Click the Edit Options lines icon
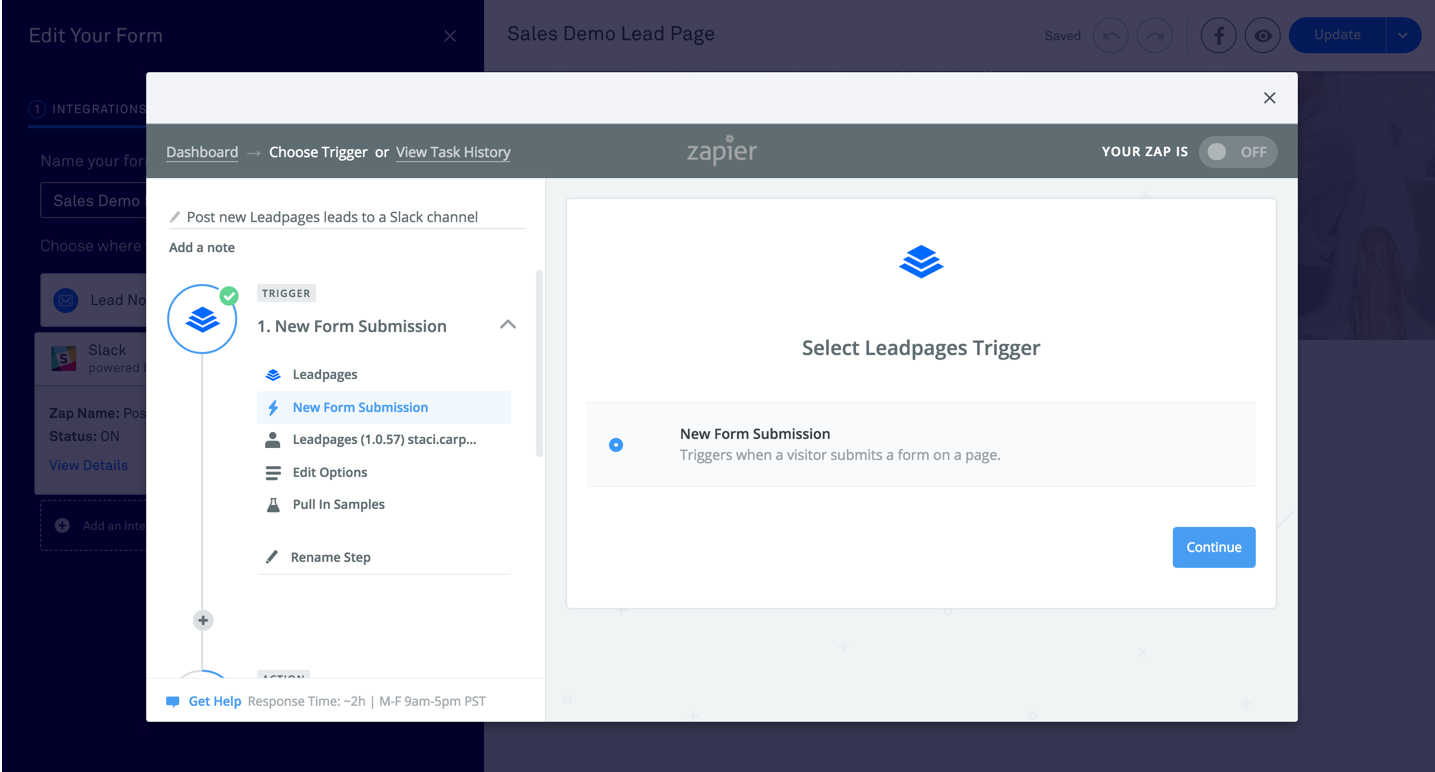1435x772 pixels. [x=273, y=472]
